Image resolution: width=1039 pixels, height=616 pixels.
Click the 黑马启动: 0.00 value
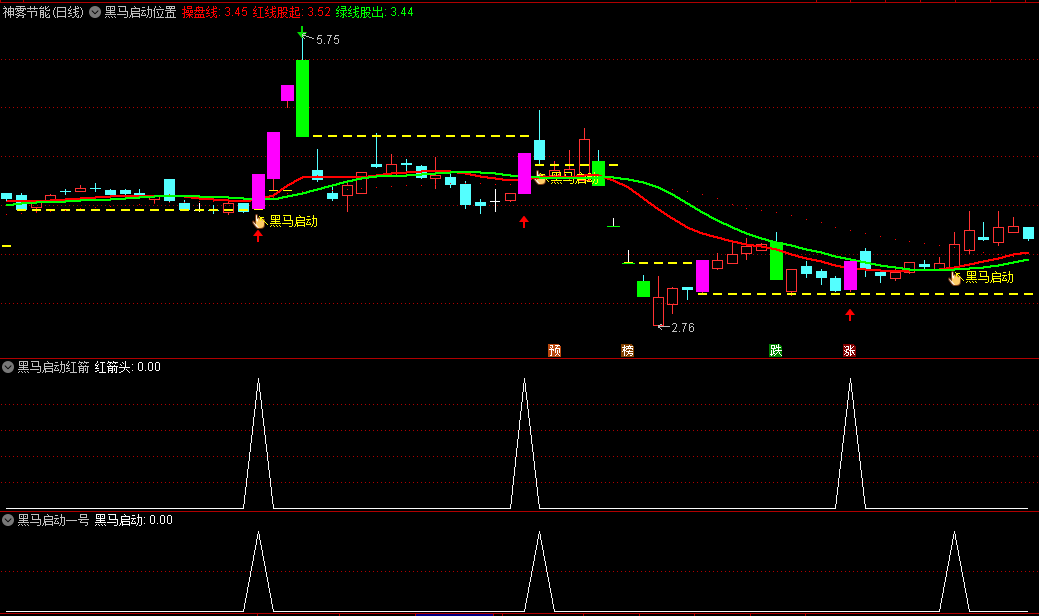point(133,520)
